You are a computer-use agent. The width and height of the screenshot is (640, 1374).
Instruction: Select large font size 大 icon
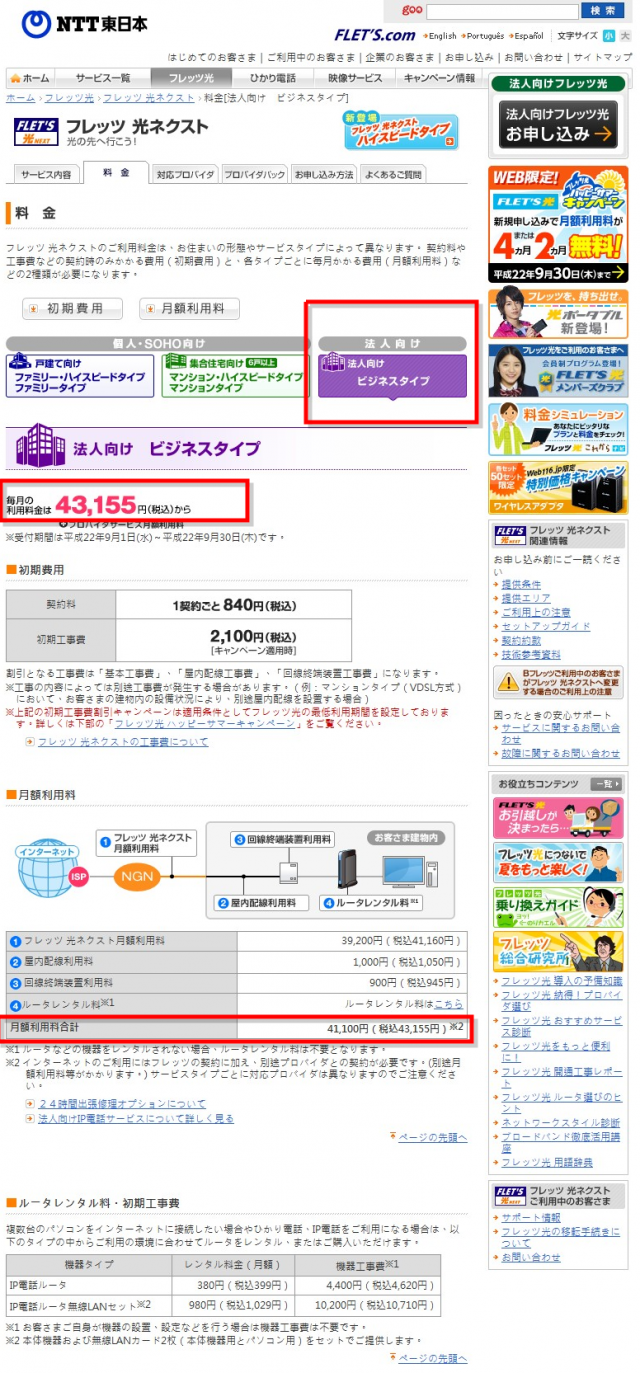(x=625, y=35)
